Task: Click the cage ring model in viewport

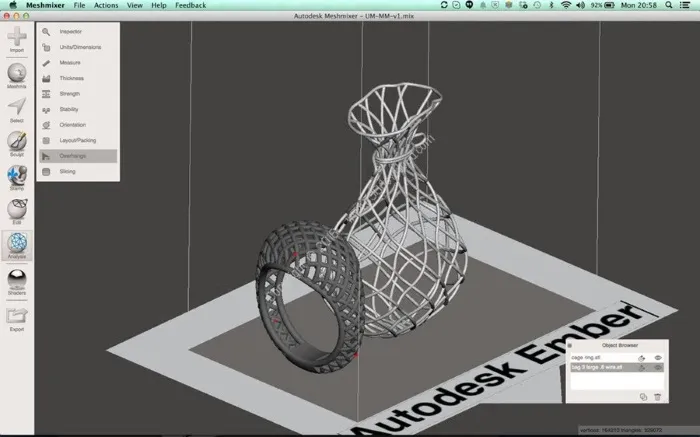Action: tap(308, 297)
